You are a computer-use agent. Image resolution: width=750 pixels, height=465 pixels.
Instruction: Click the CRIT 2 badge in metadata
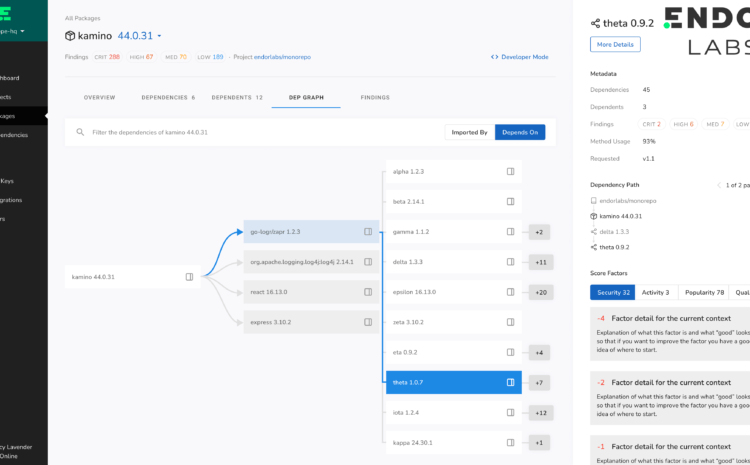[x=651, y=124]
